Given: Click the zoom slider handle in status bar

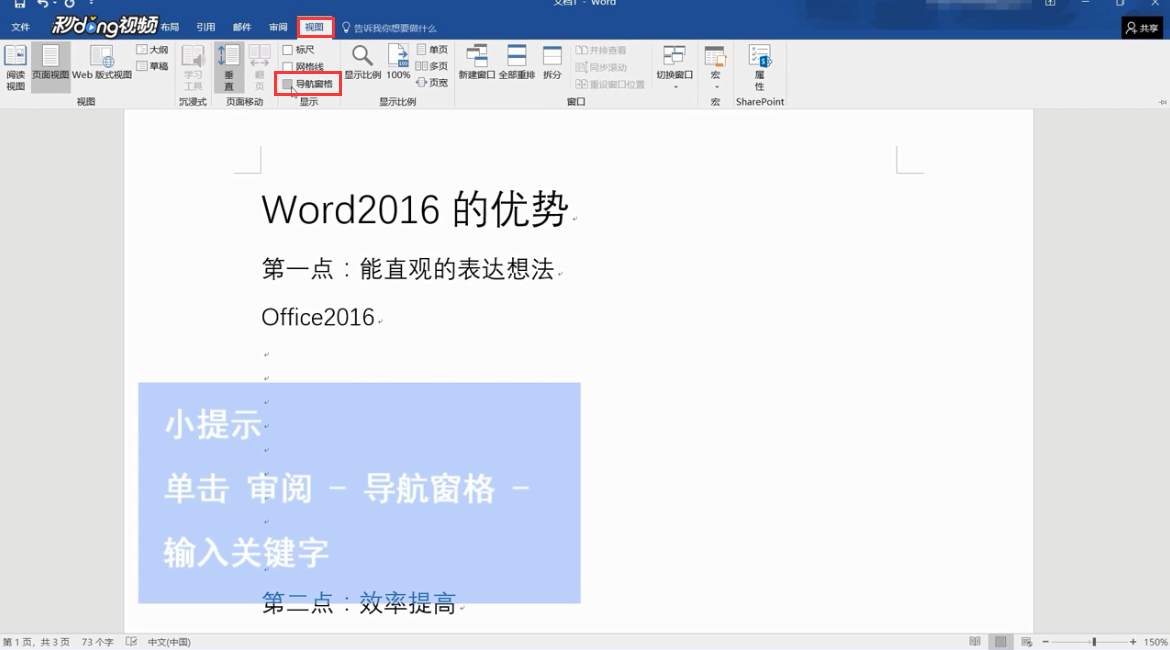Looking at the screenshot, I should [1094, 642].
